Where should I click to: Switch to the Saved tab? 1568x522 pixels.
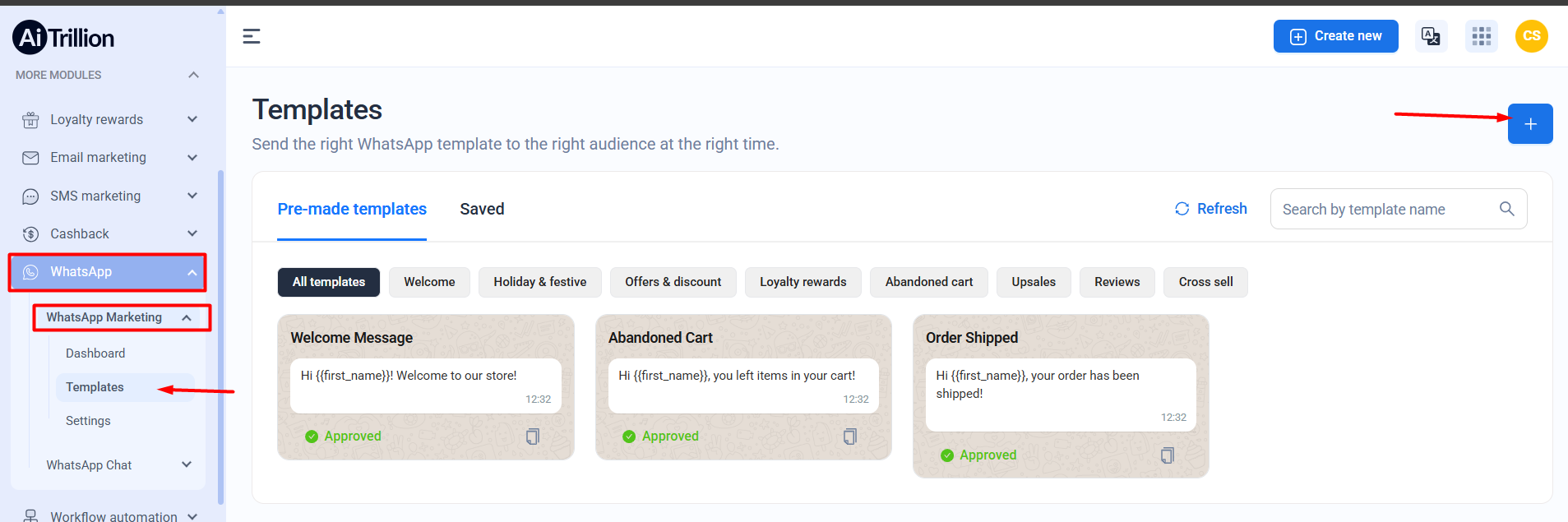482,210
